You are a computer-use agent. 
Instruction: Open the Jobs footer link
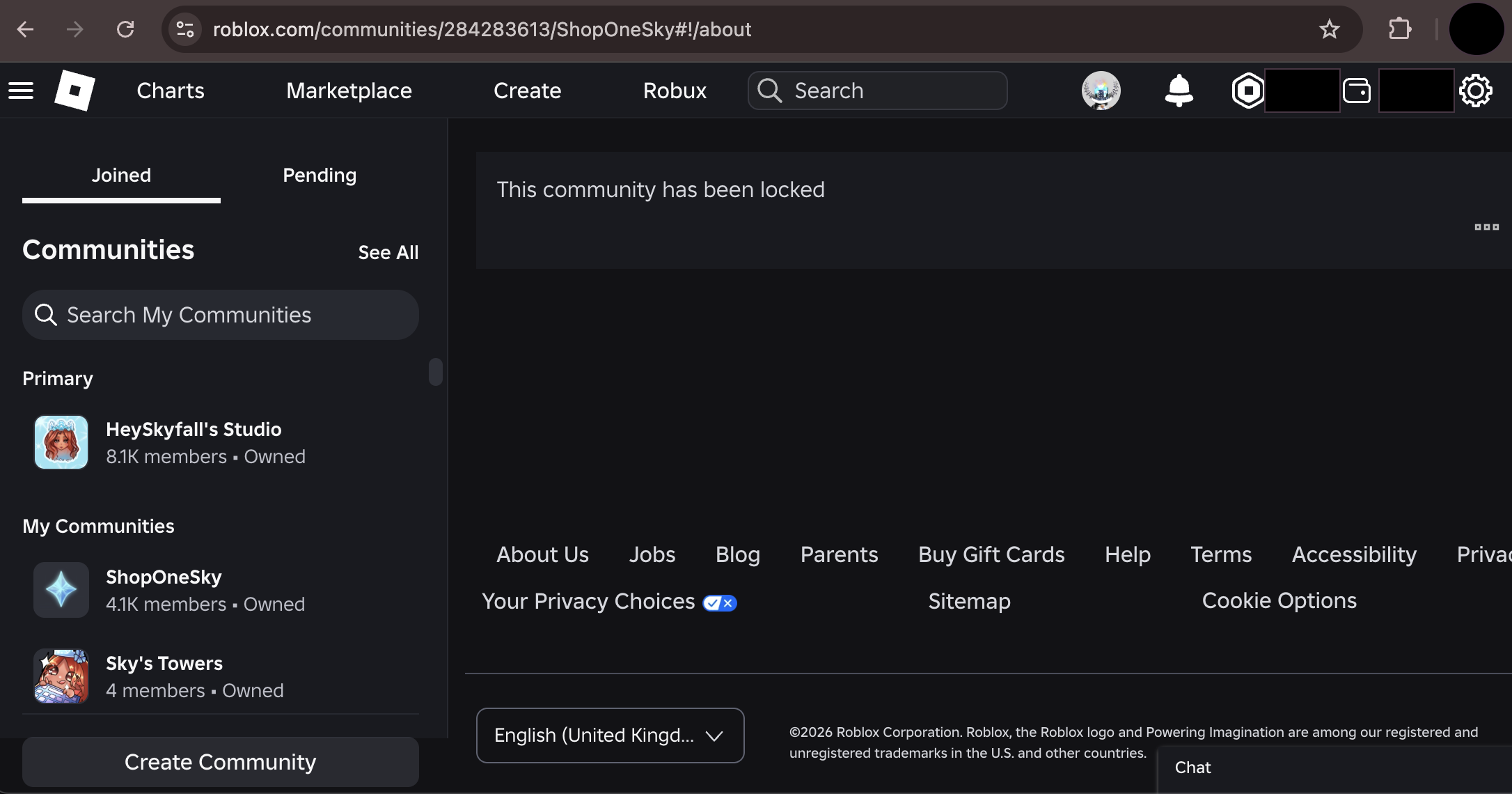coord(652,554)
